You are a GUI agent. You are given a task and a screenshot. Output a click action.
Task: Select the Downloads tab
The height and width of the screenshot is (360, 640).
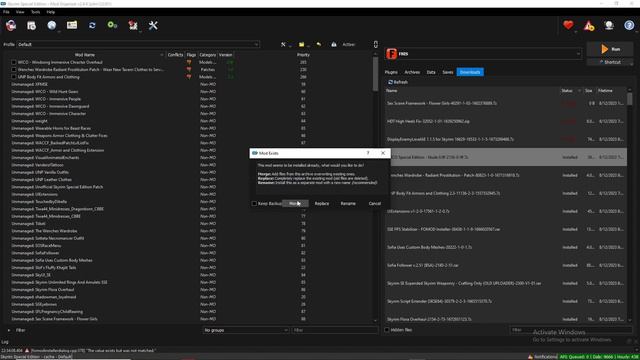pyautogui.click(x=470, y=72)
